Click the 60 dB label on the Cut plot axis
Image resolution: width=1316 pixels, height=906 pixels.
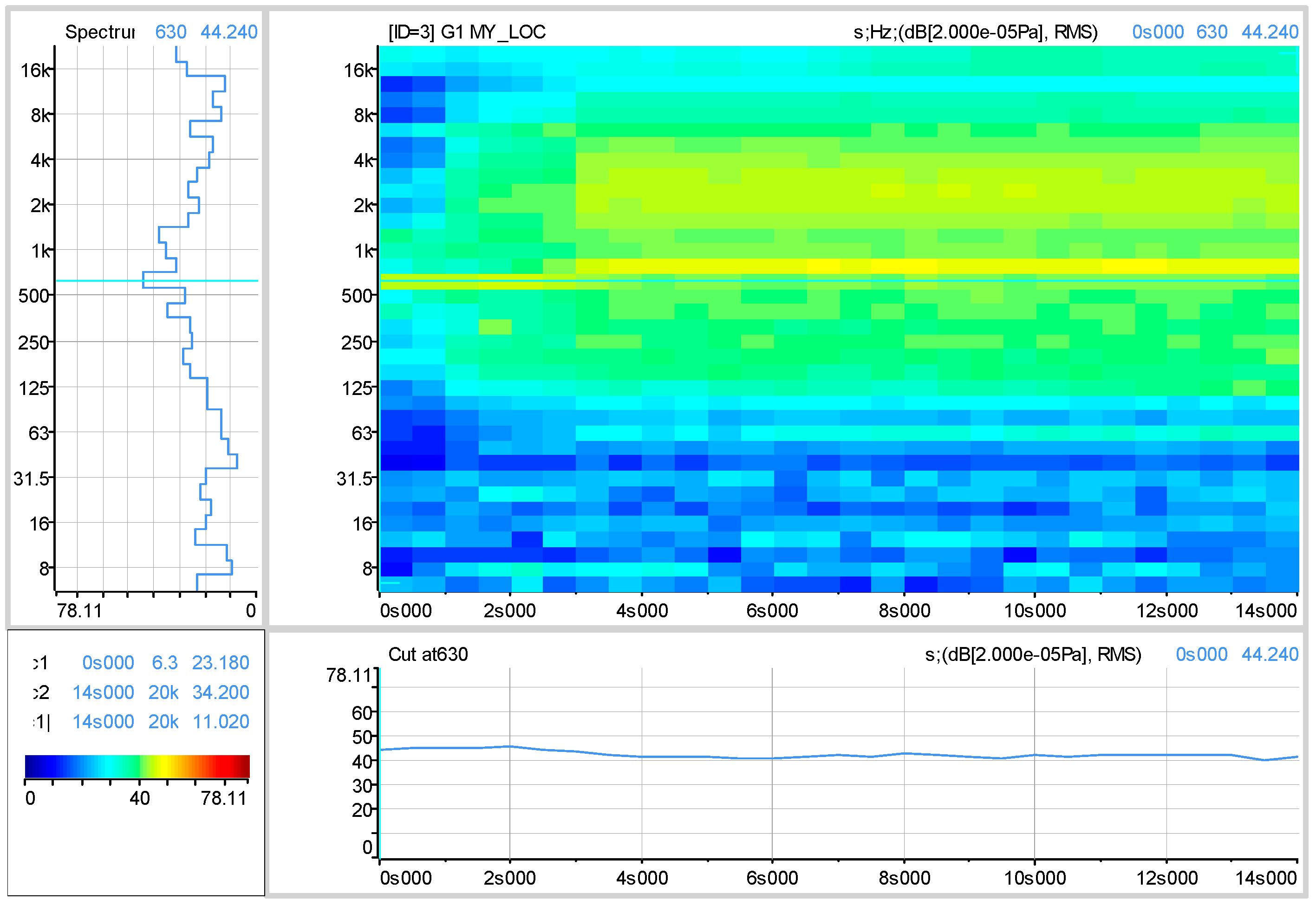tap(361, 712)
